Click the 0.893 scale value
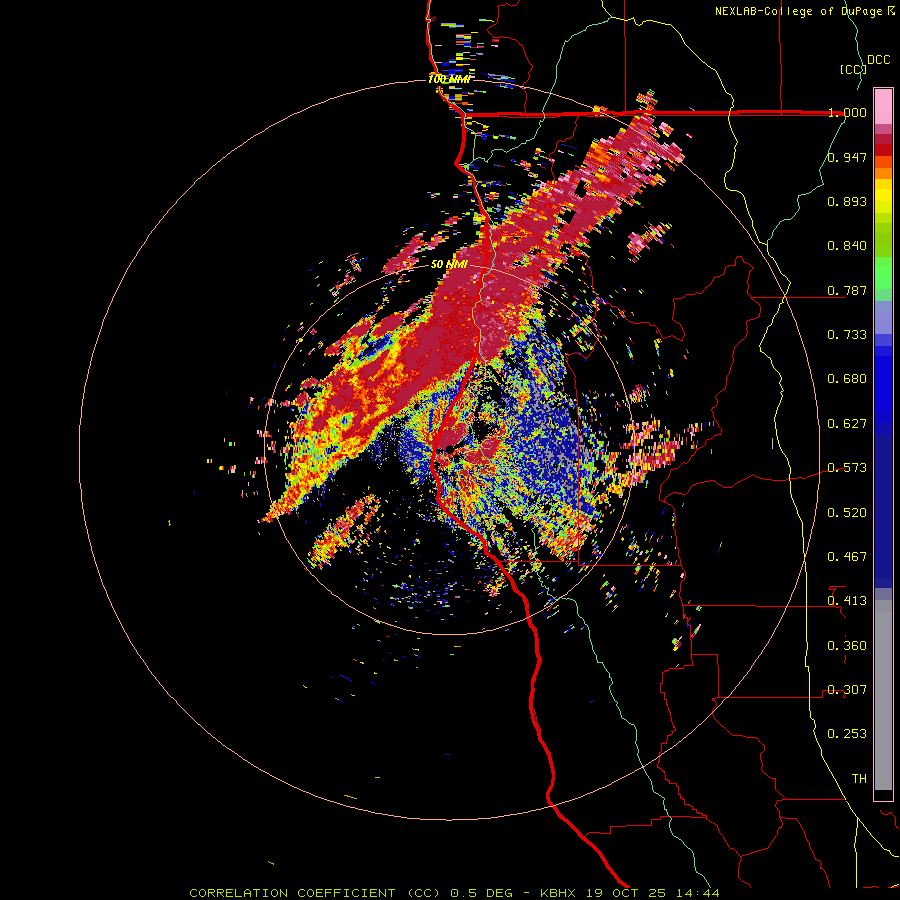 point(847,201)
